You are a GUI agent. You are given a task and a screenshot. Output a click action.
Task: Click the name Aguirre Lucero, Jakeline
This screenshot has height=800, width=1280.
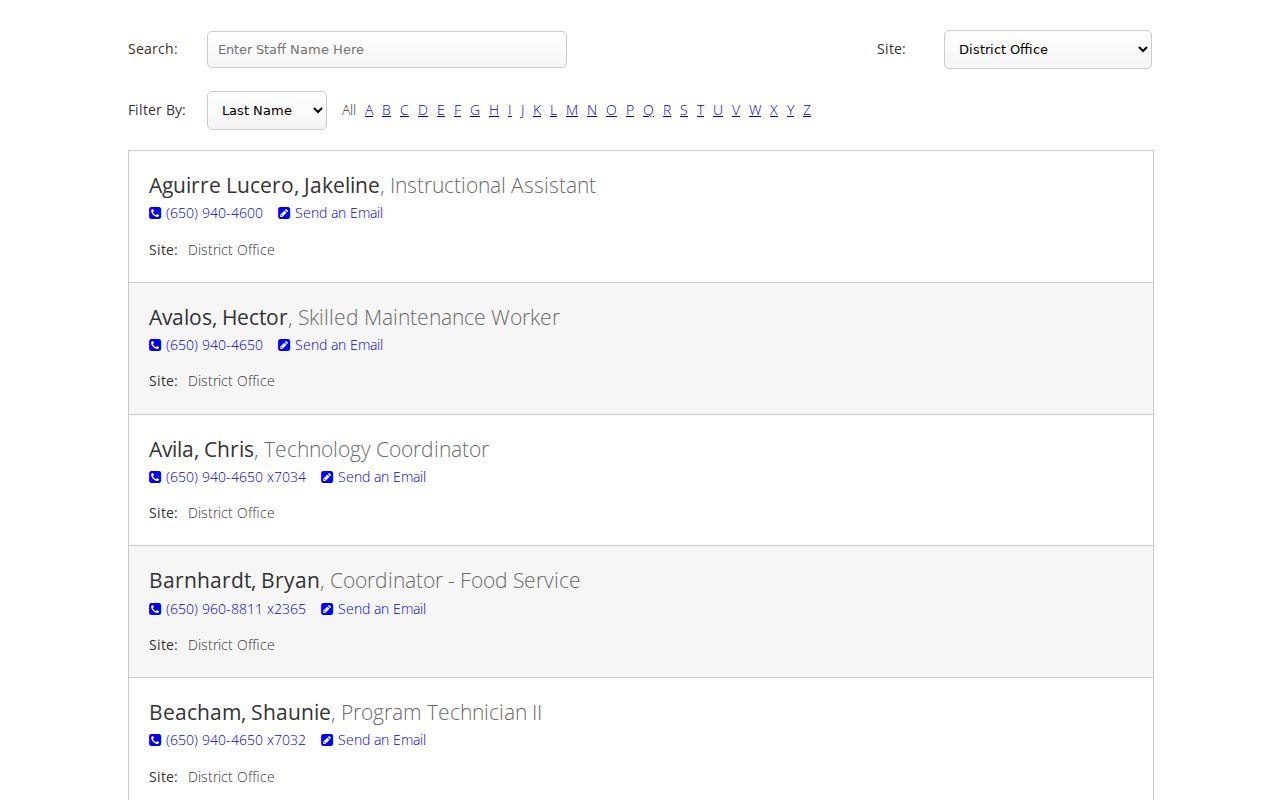point(264,186)
